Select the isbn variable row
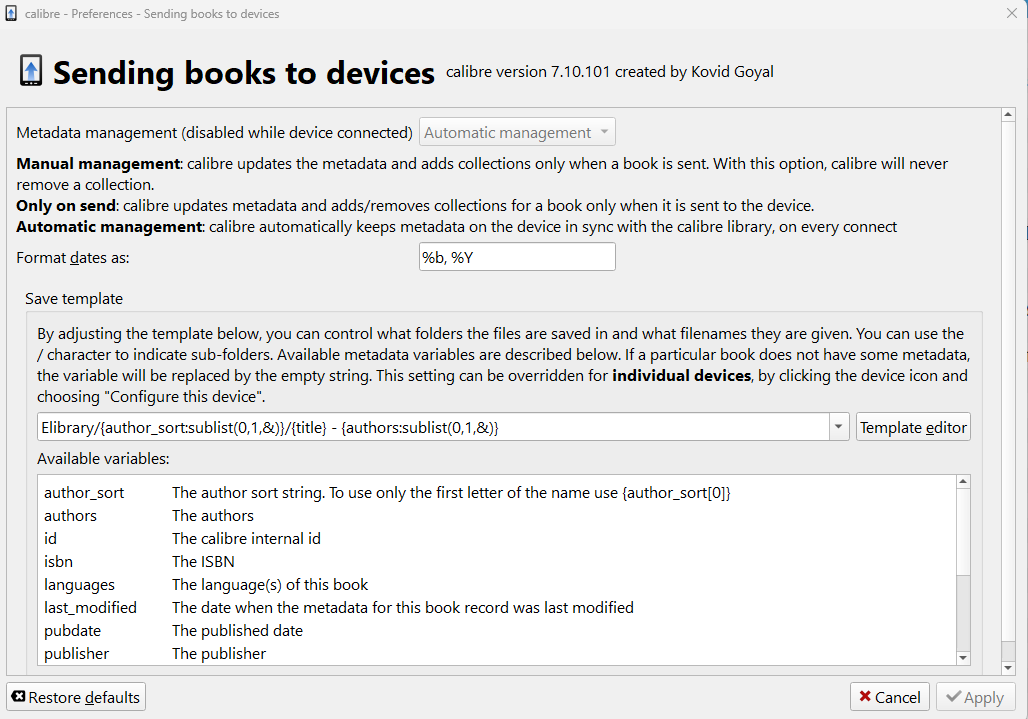The width and height of the screenshot is (1028, 719). click(x=58, y=562)
